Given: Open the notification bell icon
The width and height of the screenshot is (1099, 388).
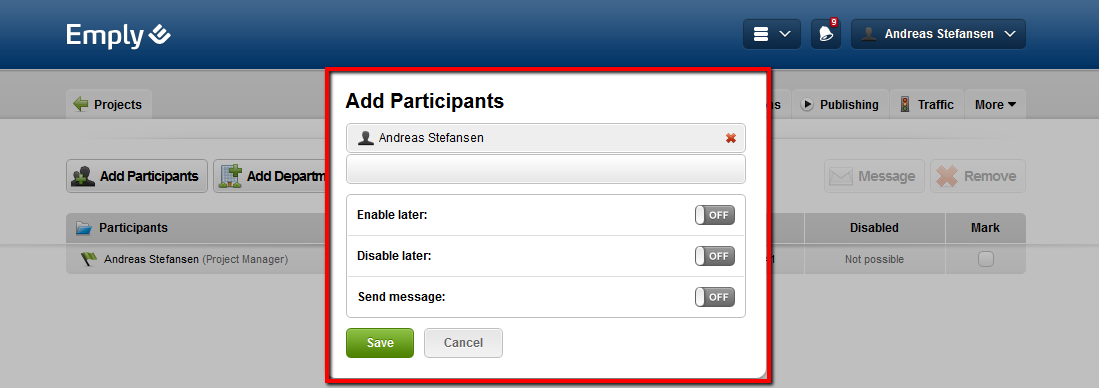Looking at the screenshot, I should point(826,34).
